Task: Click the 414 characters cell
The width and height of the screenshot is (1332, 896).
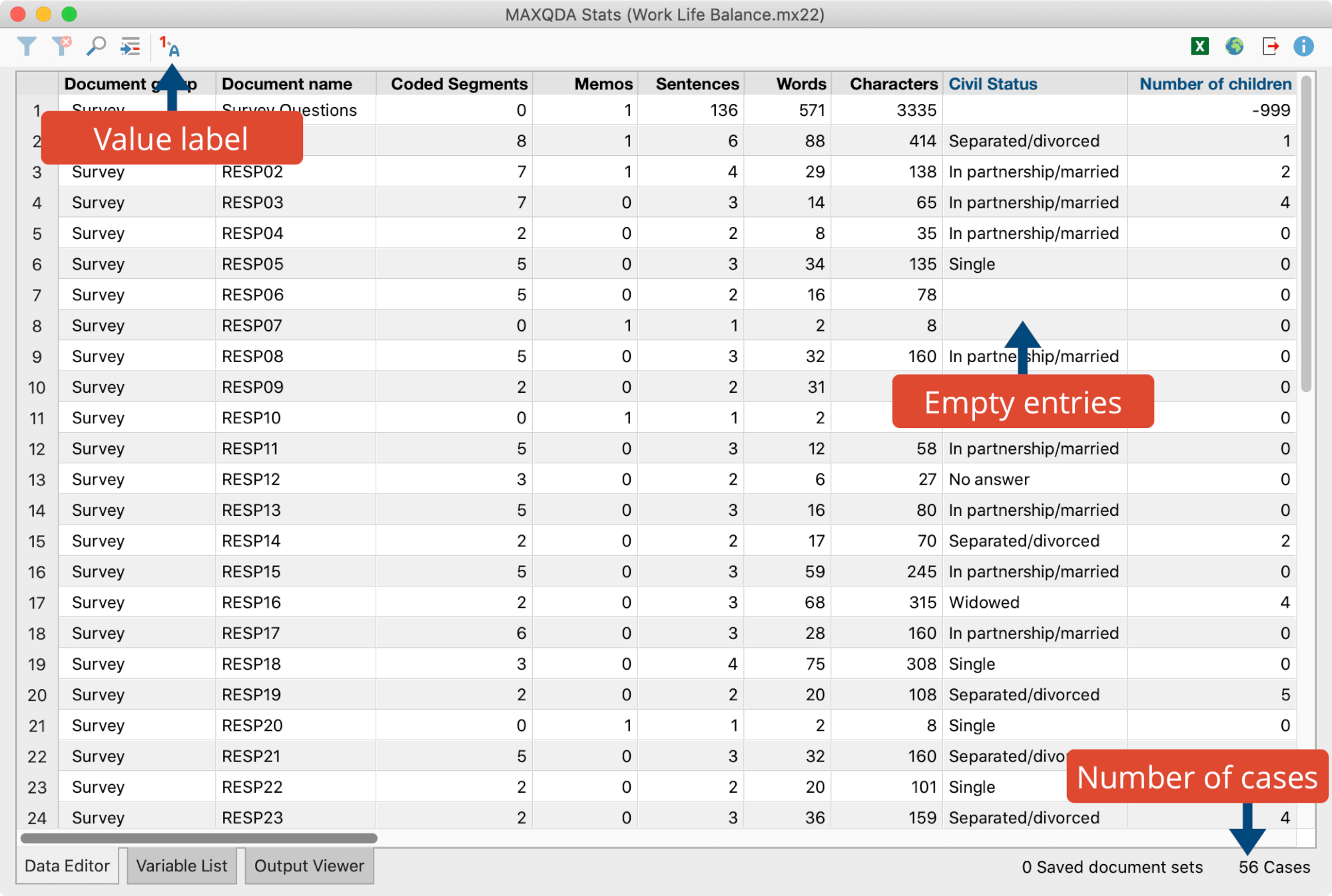Action: tap(886, 141)
